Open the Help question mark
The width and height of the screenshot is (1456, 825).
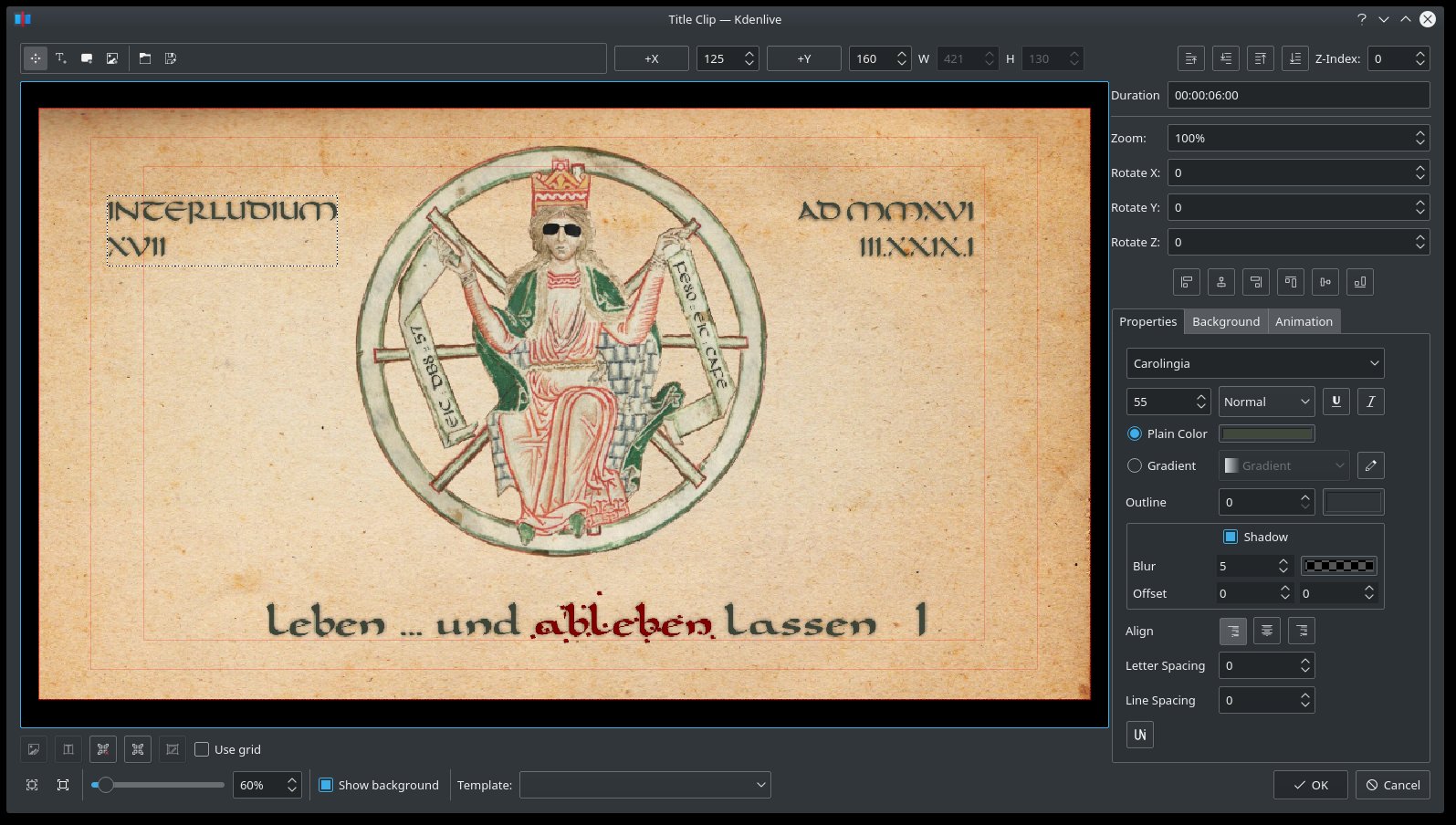point(1361,19)
